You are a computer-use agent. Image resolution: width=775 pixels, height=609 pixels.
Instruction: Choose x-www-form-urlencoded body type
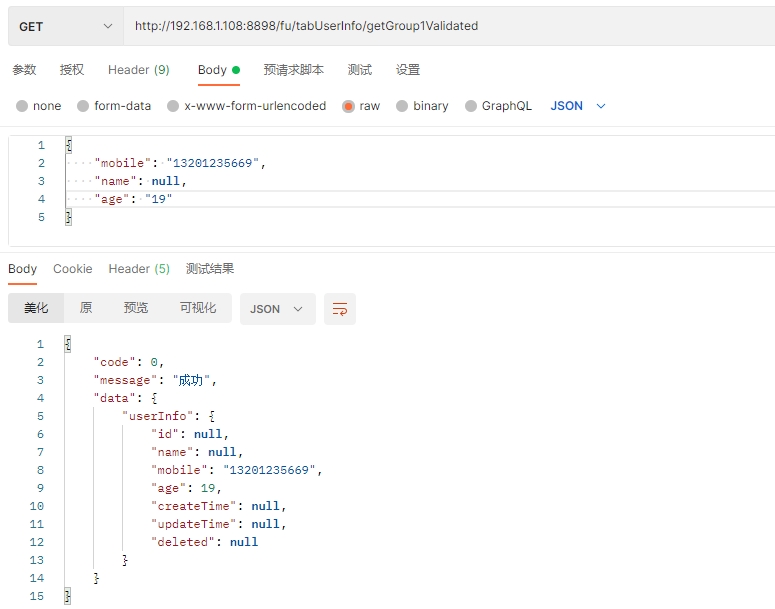[x=174, y=106]
